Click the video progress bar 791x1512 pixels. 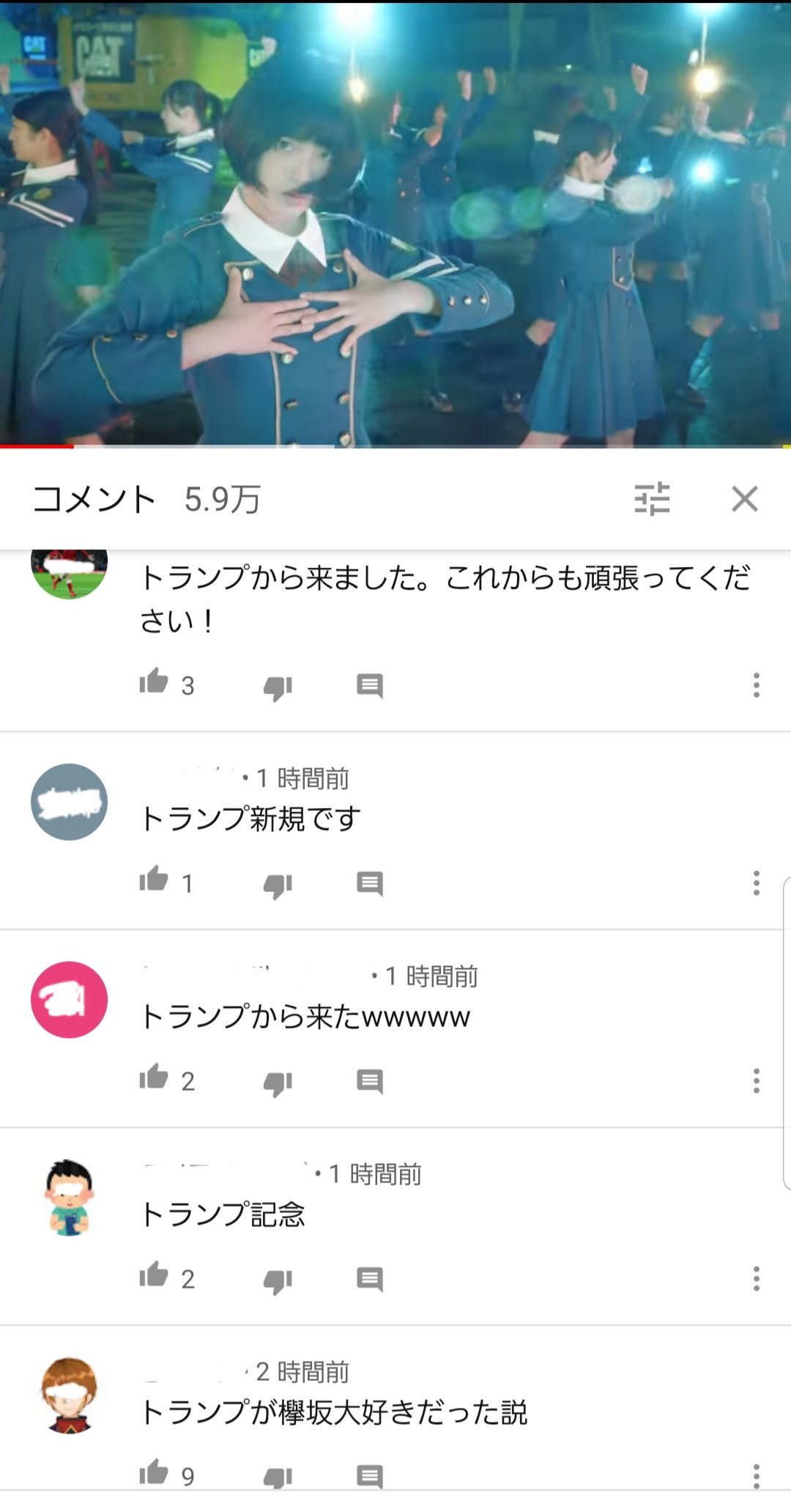pyautogui.click(x=395, y=445)
